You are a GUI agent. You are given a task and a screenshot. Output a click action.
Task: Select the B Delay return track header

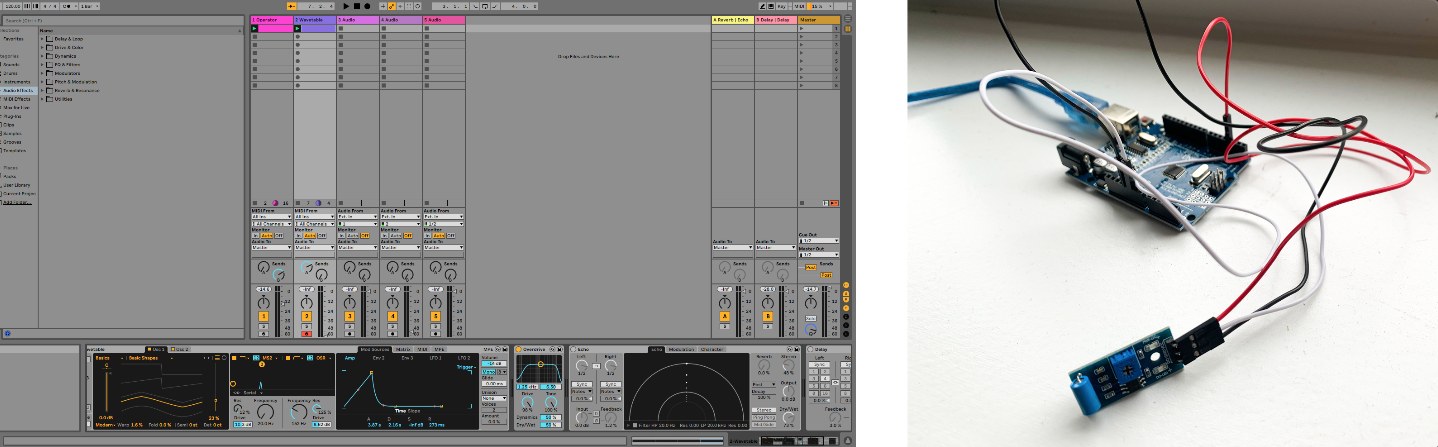(774, 19)
